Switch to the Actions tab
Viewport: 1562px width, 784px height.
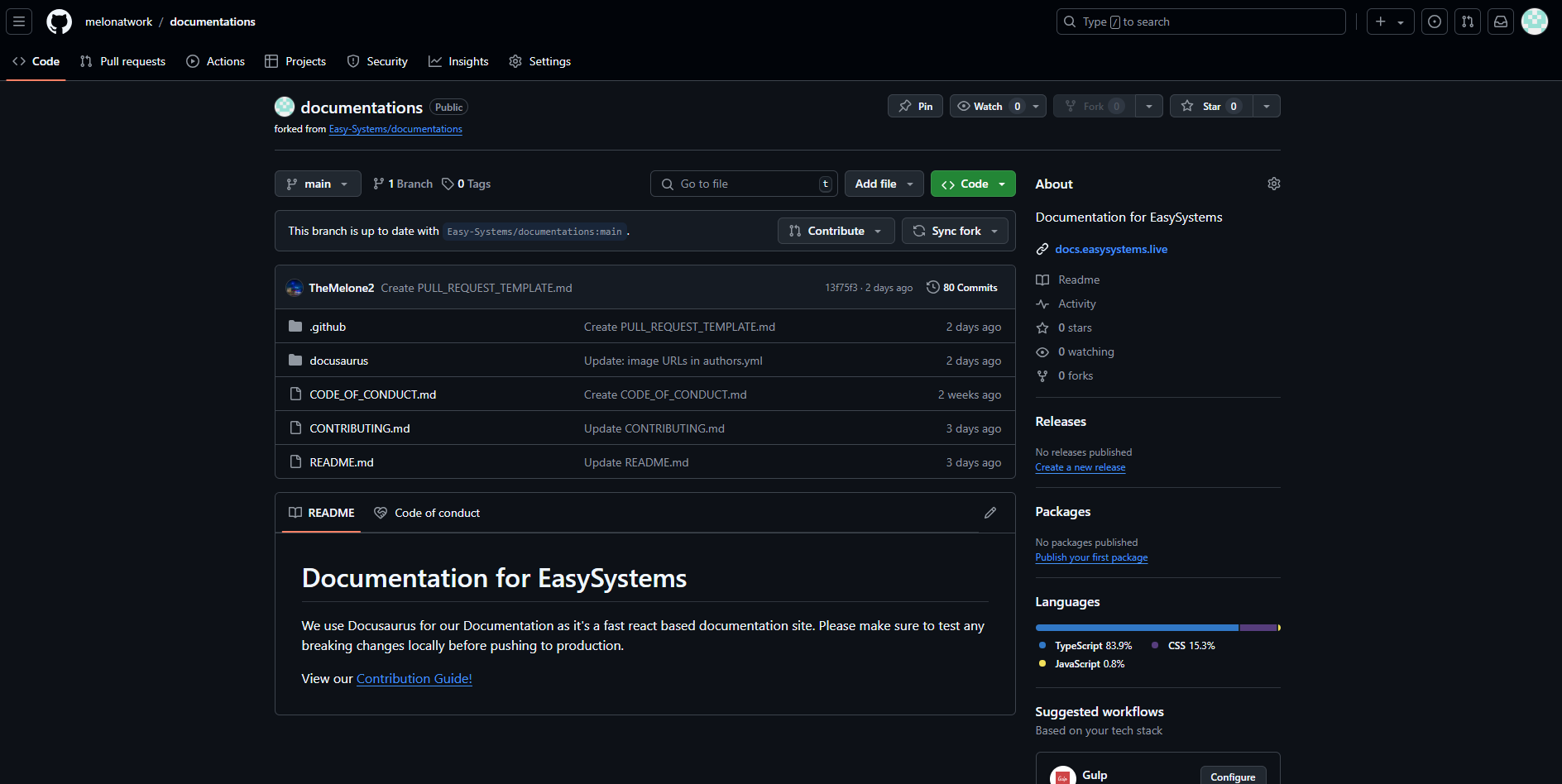click(x=216, y=61)
